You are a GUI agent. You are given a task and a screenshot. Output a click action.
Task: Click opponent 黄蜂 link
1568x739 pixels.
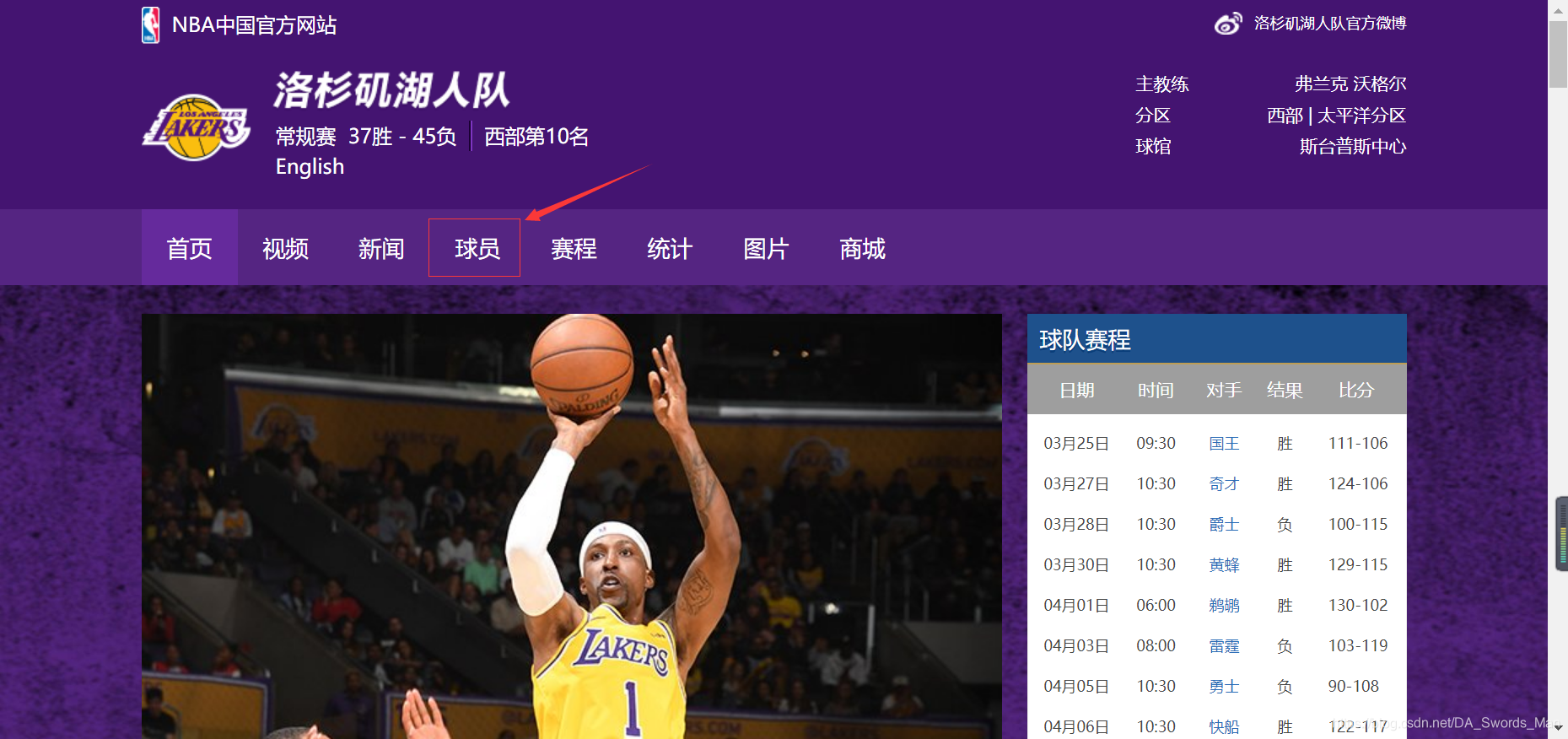[x=1224, y=565]
